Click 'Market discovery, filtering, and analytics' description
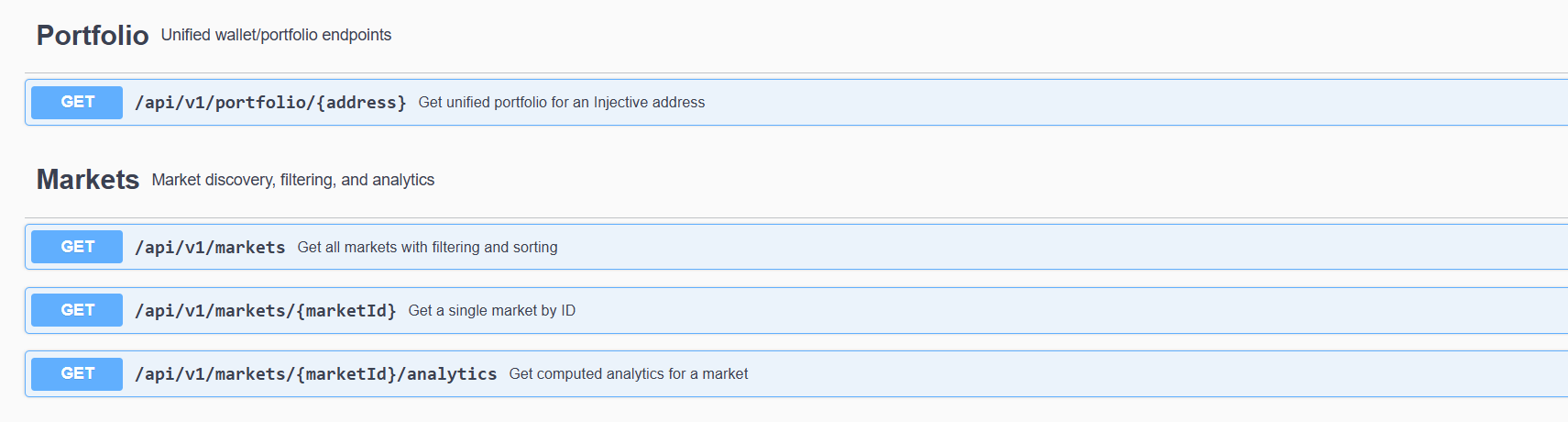Image resolution: width=1568 pixels, height=422 pixels. pos(292,180)
